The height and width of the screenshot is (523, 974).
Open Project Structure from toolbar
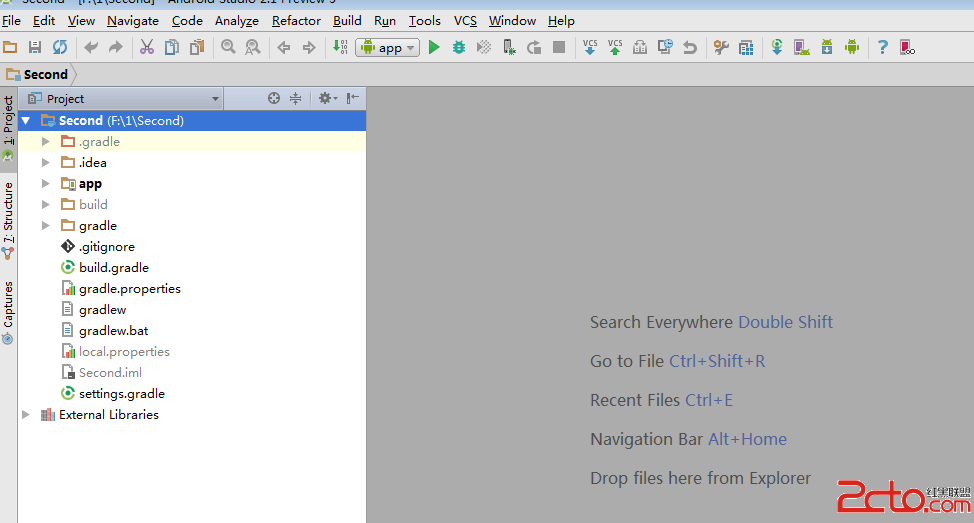pos(746,47)
